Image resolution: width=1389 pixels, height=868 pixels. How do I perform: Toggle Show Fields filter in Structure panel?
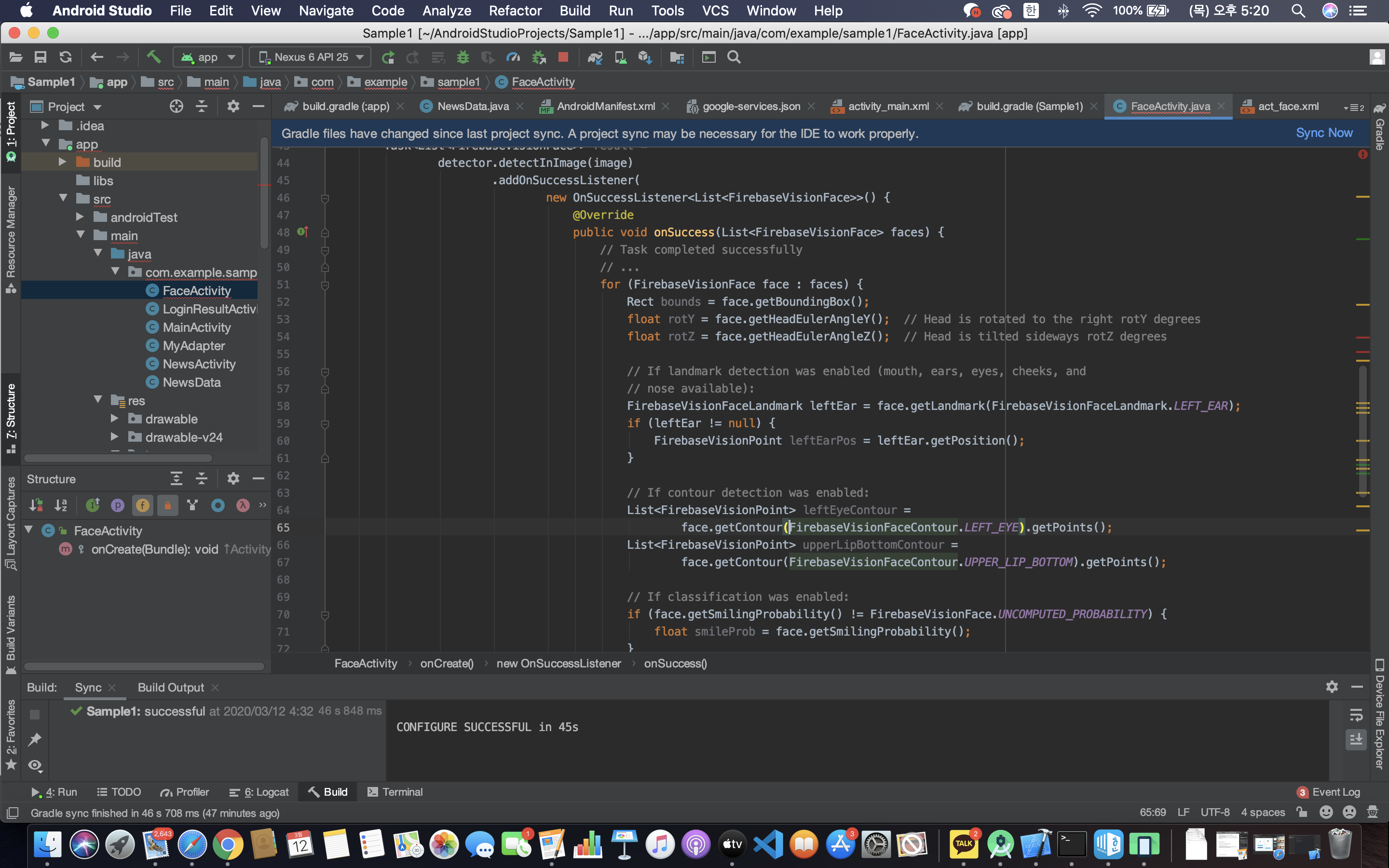click(142, 505)
